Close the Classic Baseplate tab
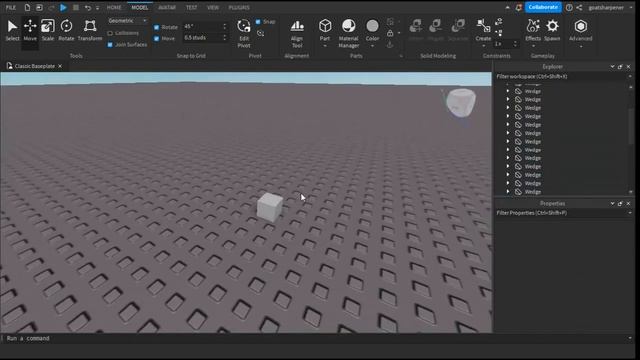The image size is (640, 360). pyautogui.click(x=60, y=66)
